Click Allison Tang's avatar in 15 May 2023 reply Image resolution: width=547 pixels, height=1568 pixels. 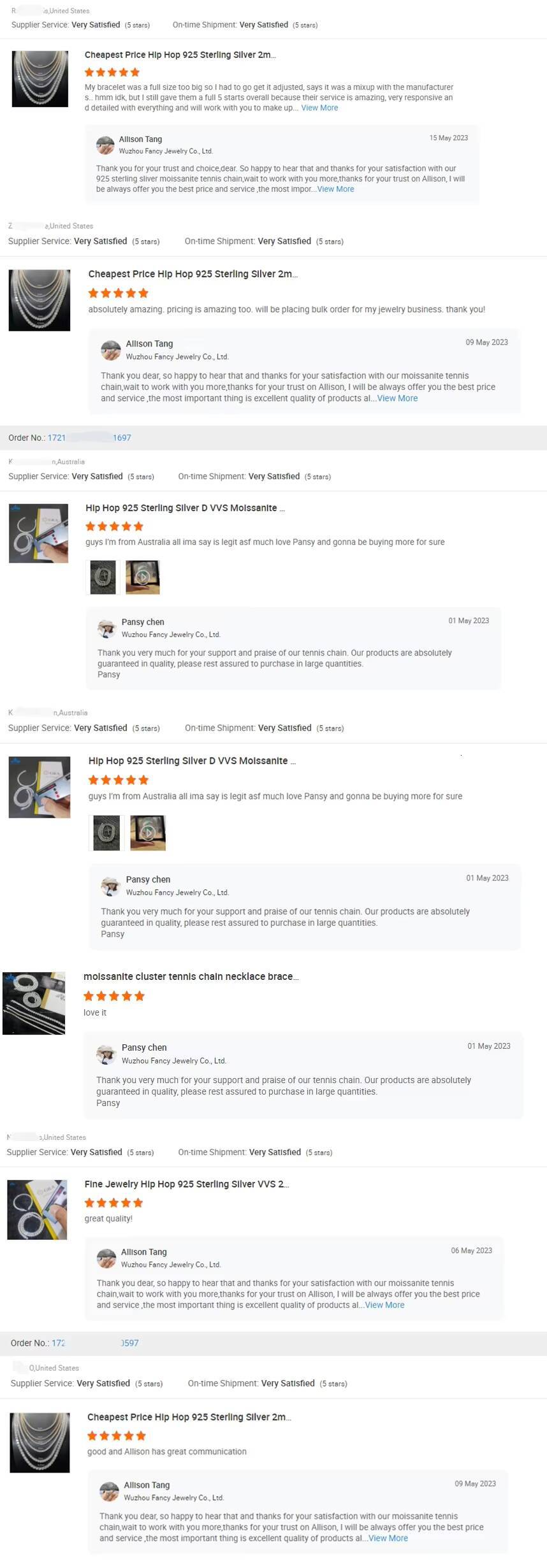tap(105, 145)
